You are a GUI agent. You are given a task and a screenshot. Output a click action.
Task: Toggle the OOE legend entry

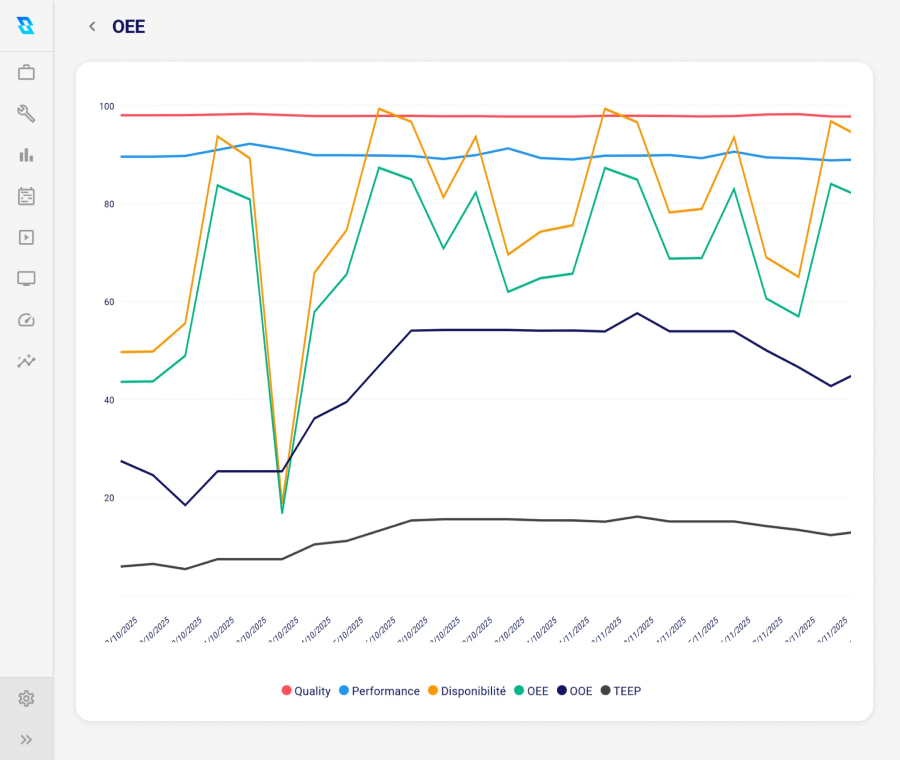[574, 691]
